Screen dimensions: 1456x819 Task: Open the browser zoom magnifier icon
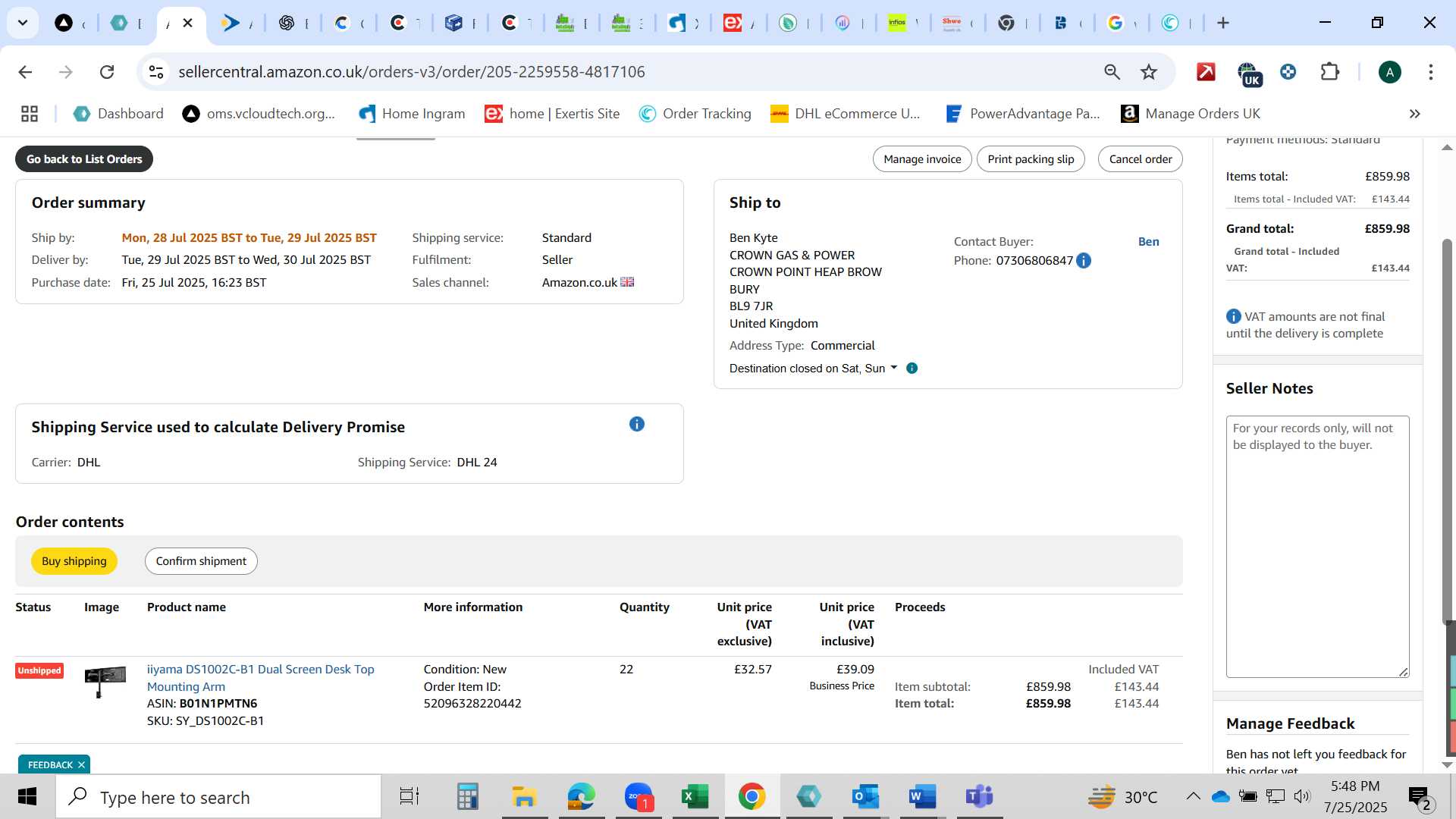(1112, 72)
